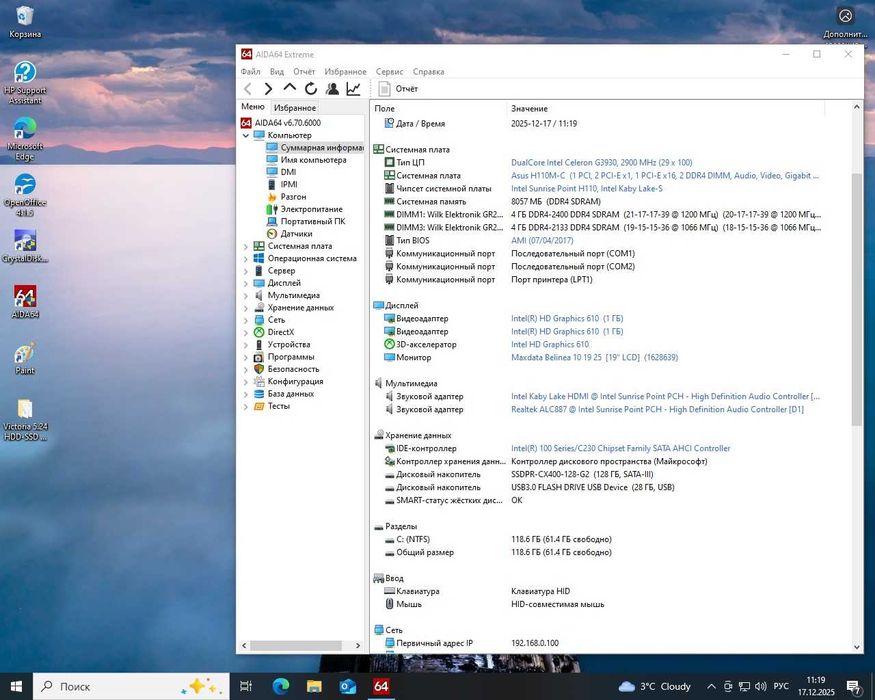The height and width of the screenshot is (700, 875).
Task: Open the CrystalDisk desktop shortcut
Action: pyautogui.click(x=25, y=246)
